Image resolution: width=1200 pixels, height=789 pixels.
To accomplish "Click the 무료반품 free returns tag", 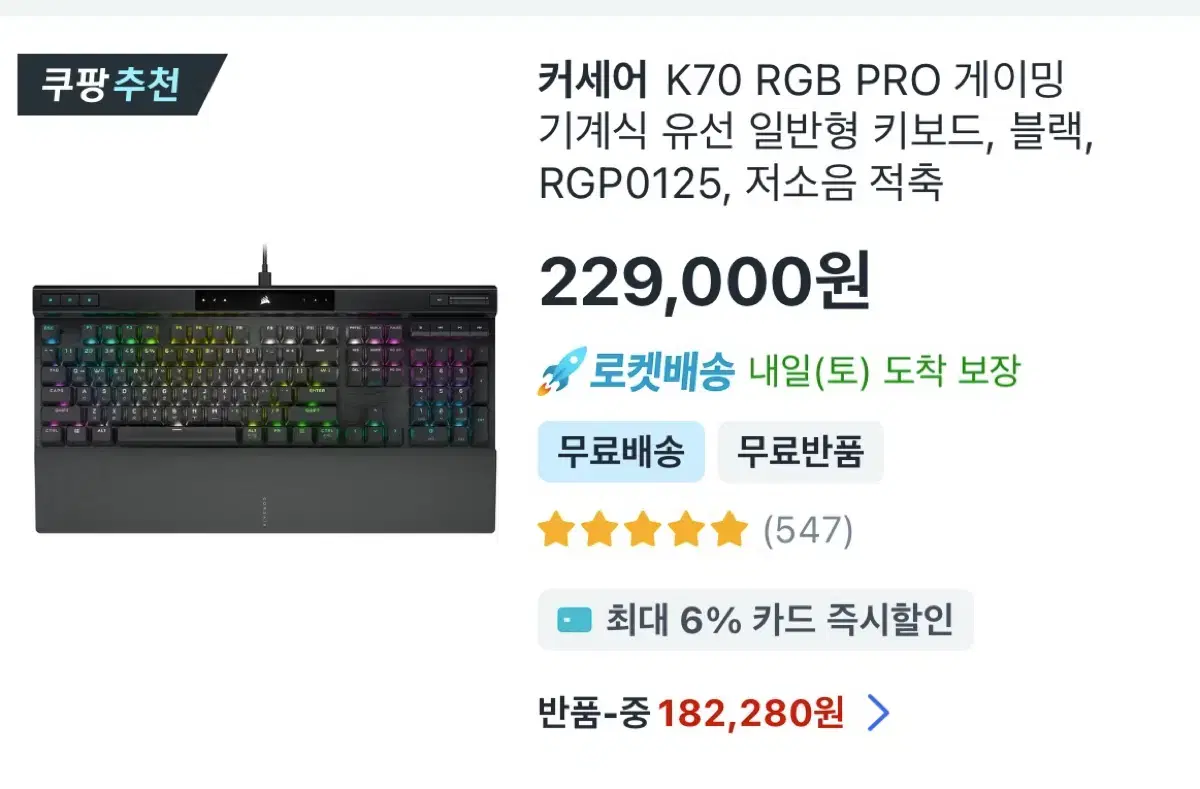I will click(800, 452).
